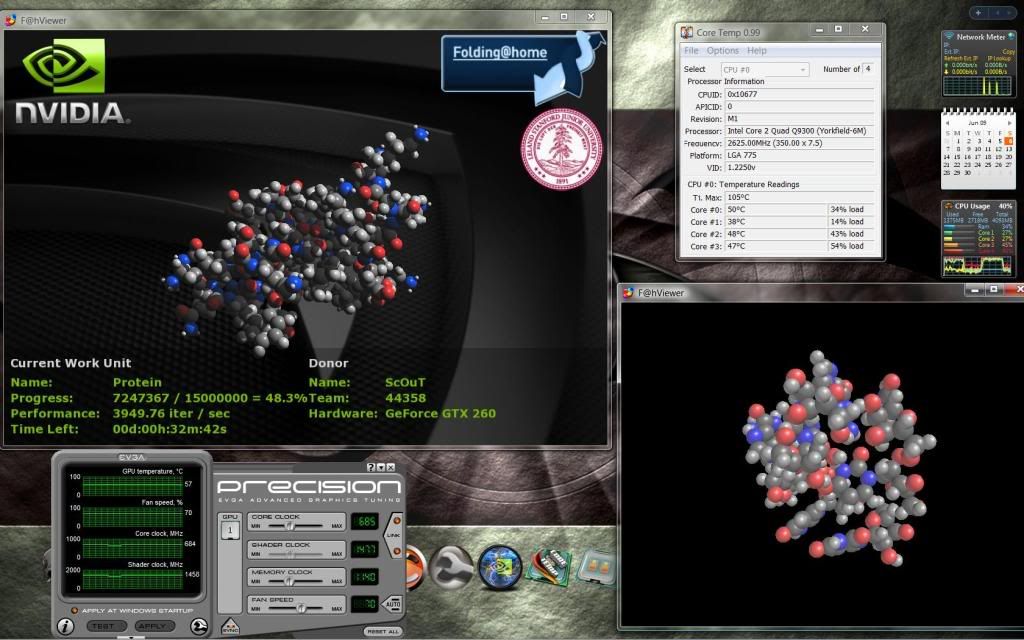Go to previous month in calendar gadget
The height and width of the screenshot is (640, 1024).
coord(948,123)
